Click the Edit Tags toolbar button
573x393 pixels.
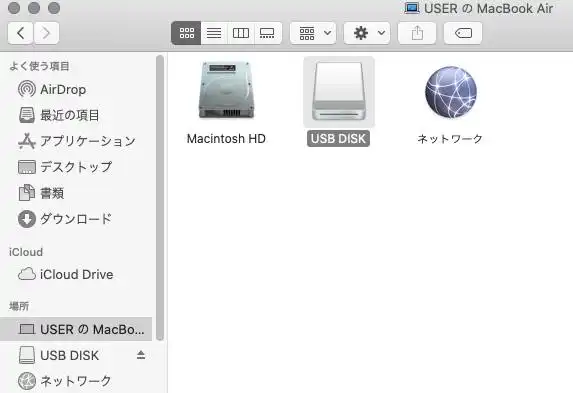coord(463,33)
